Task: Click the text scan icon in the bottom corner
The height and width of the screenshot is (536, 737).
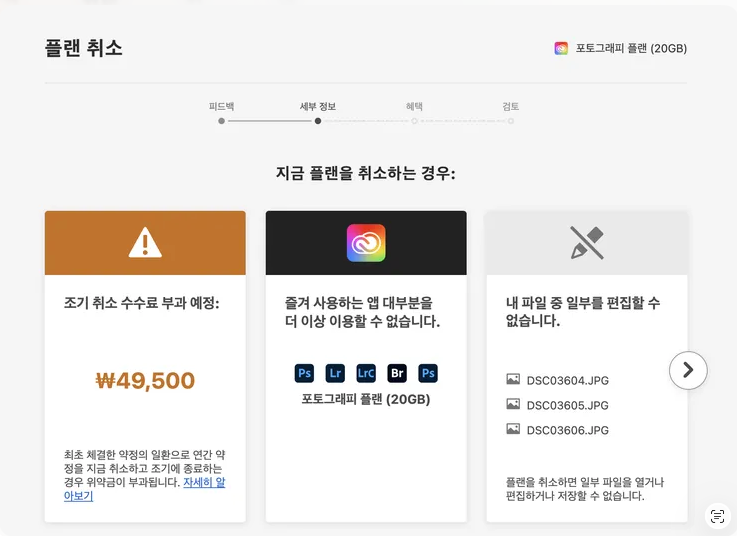Action: 717,516
